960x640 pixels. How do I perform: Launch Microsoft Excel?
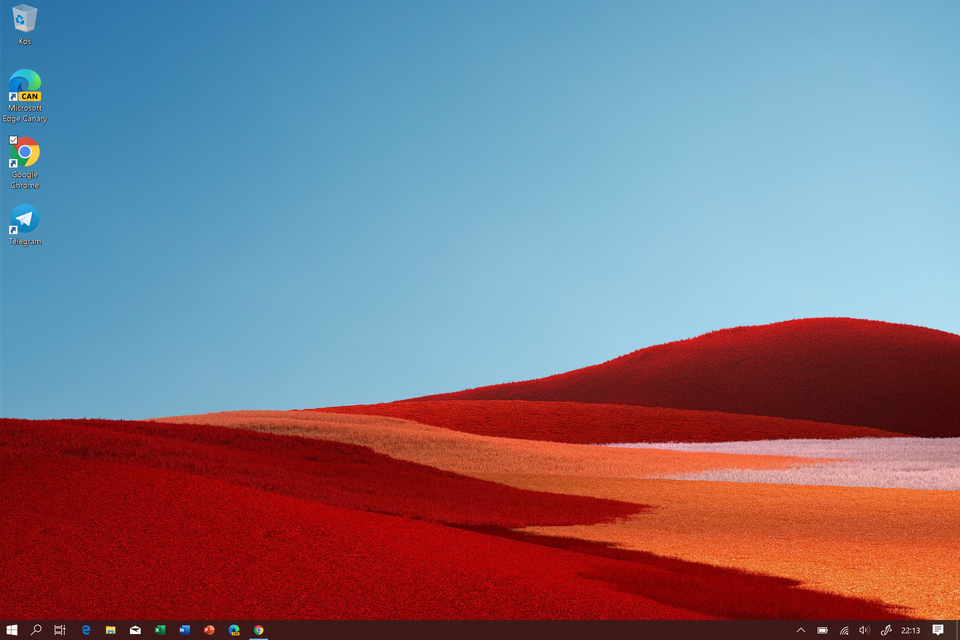coord(158,630)
